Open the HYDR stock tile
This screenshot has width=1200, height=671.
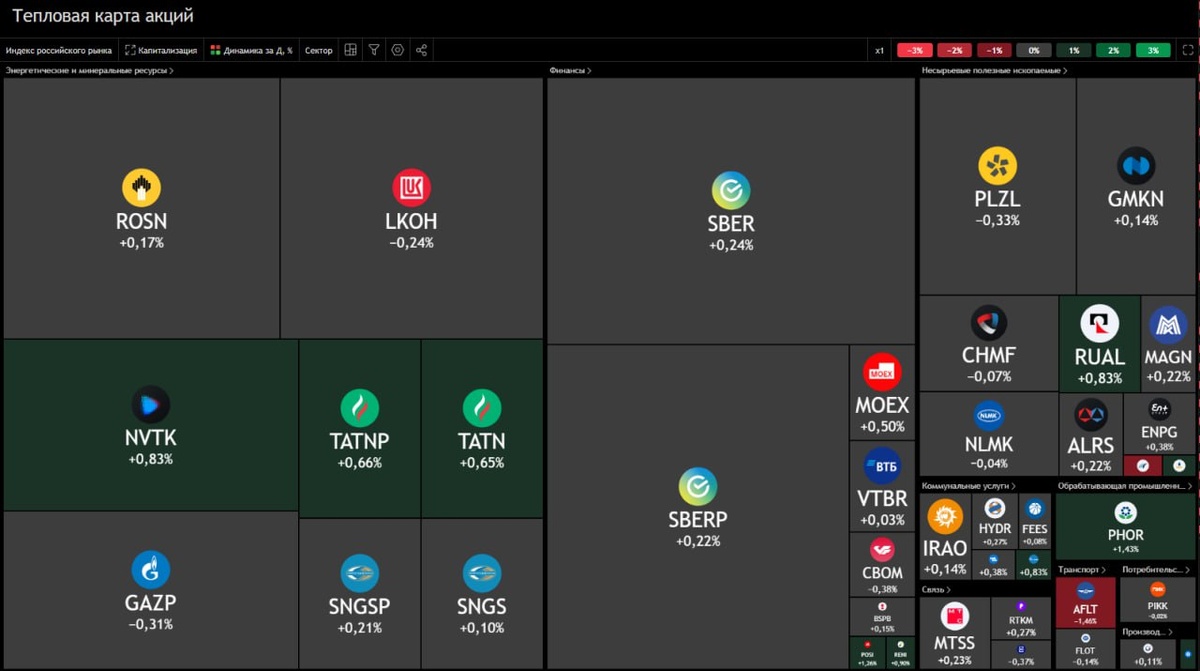pos(995,521)
